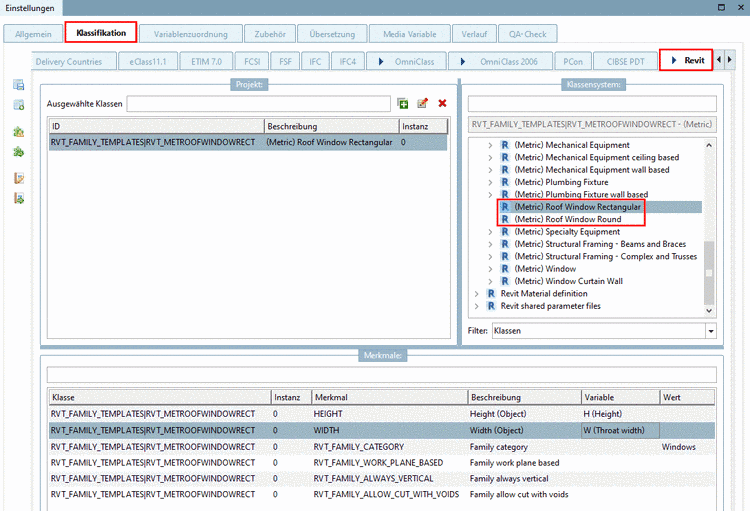The height and width of the screenshot is (511, 750).
Task: Open W (Throat width) variable dropdown
Action: pyautogui.click(x=620, y=430)
